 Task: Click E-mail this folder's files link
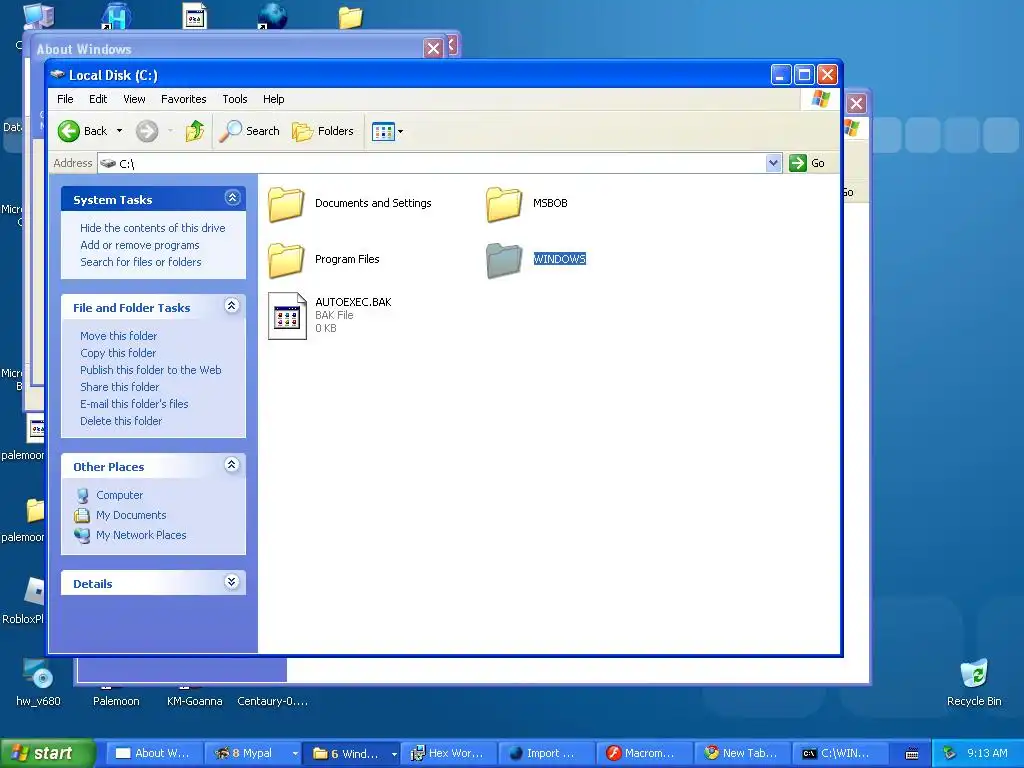coord(134,404)
